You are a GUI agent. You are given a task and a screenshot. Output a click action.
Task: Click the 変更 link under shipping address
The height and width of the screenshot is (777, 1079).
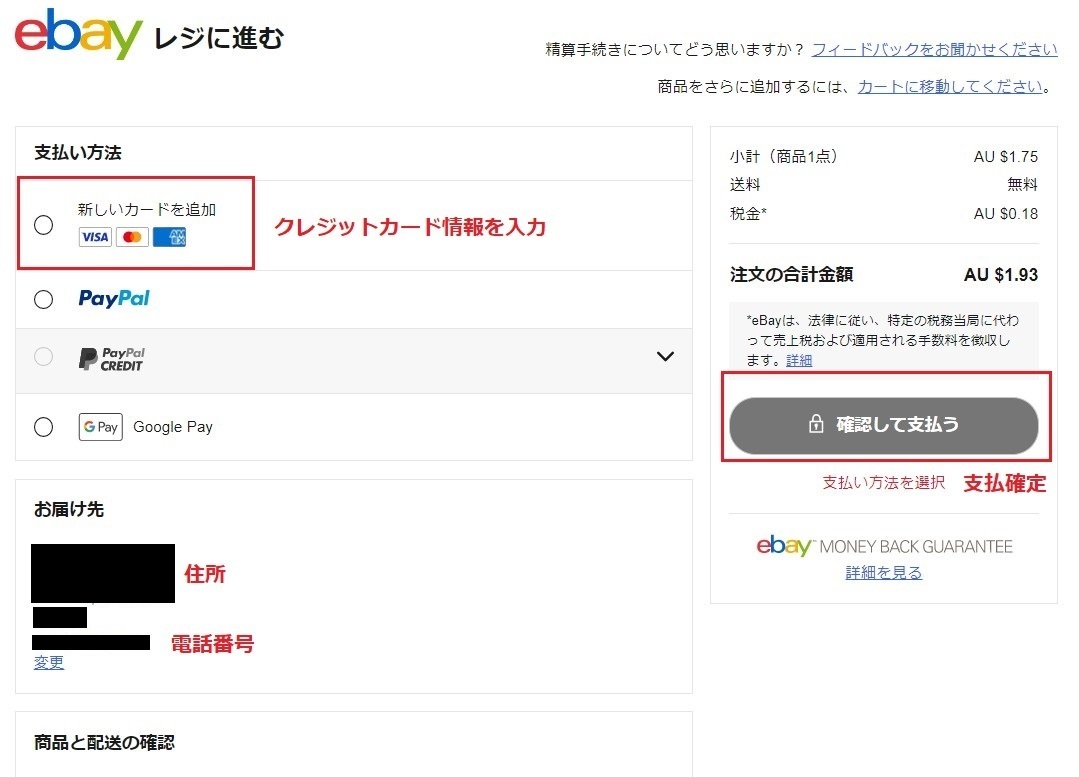pos(49,662)
